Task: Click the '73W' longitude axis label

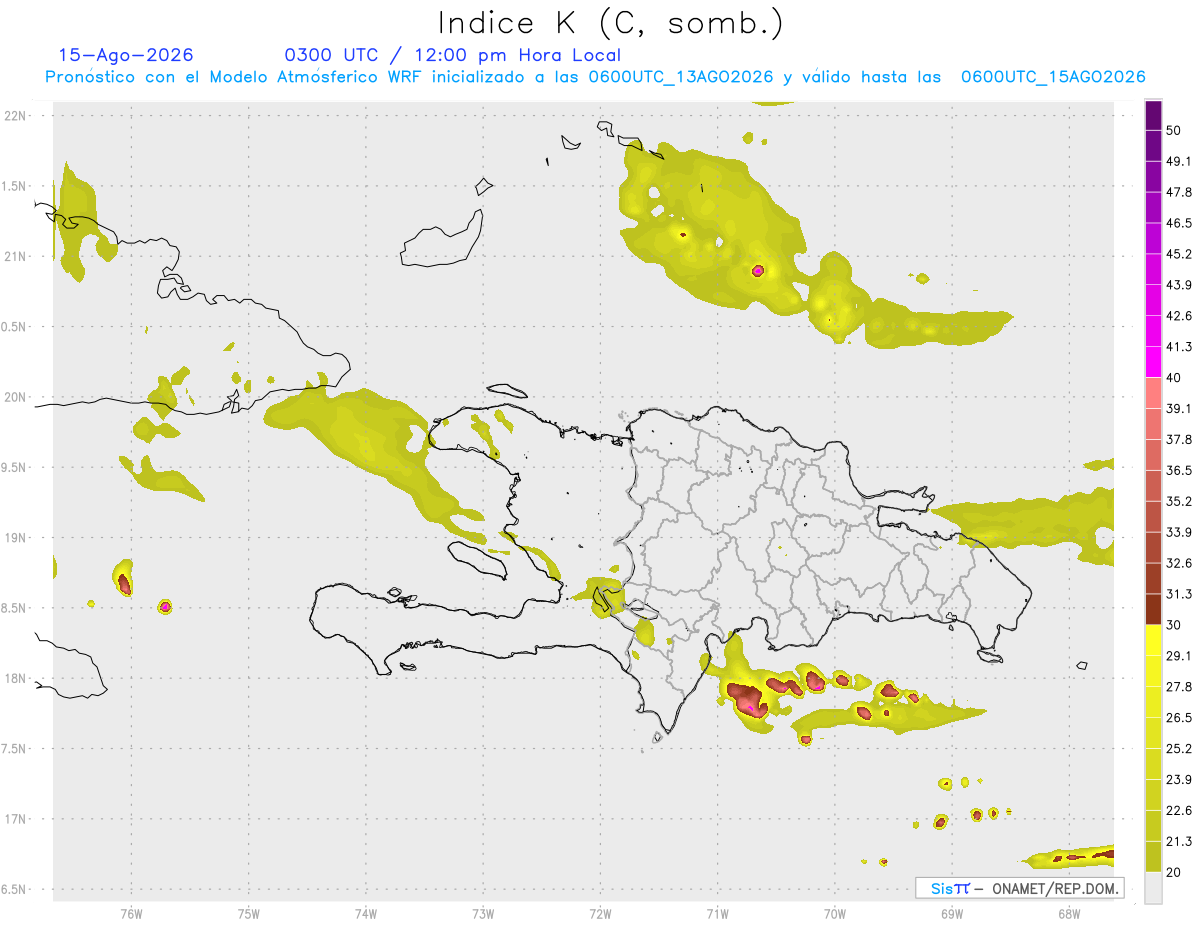Action: [483, 914]
